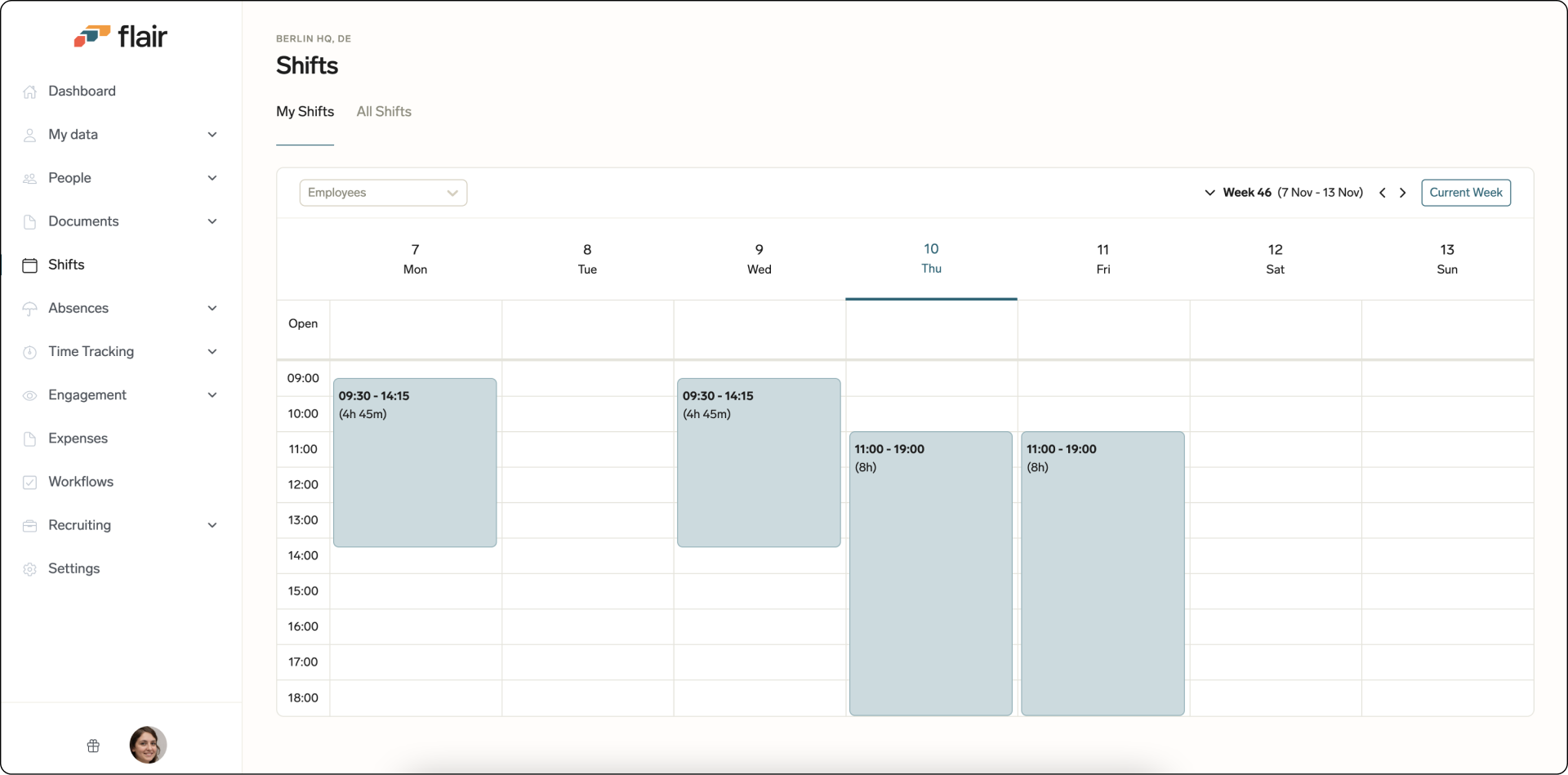Image resolution: width=1568 pixels, height=775 pixels.
Task: Click the Engagement eye icon
Action: [x=30, y=395]
